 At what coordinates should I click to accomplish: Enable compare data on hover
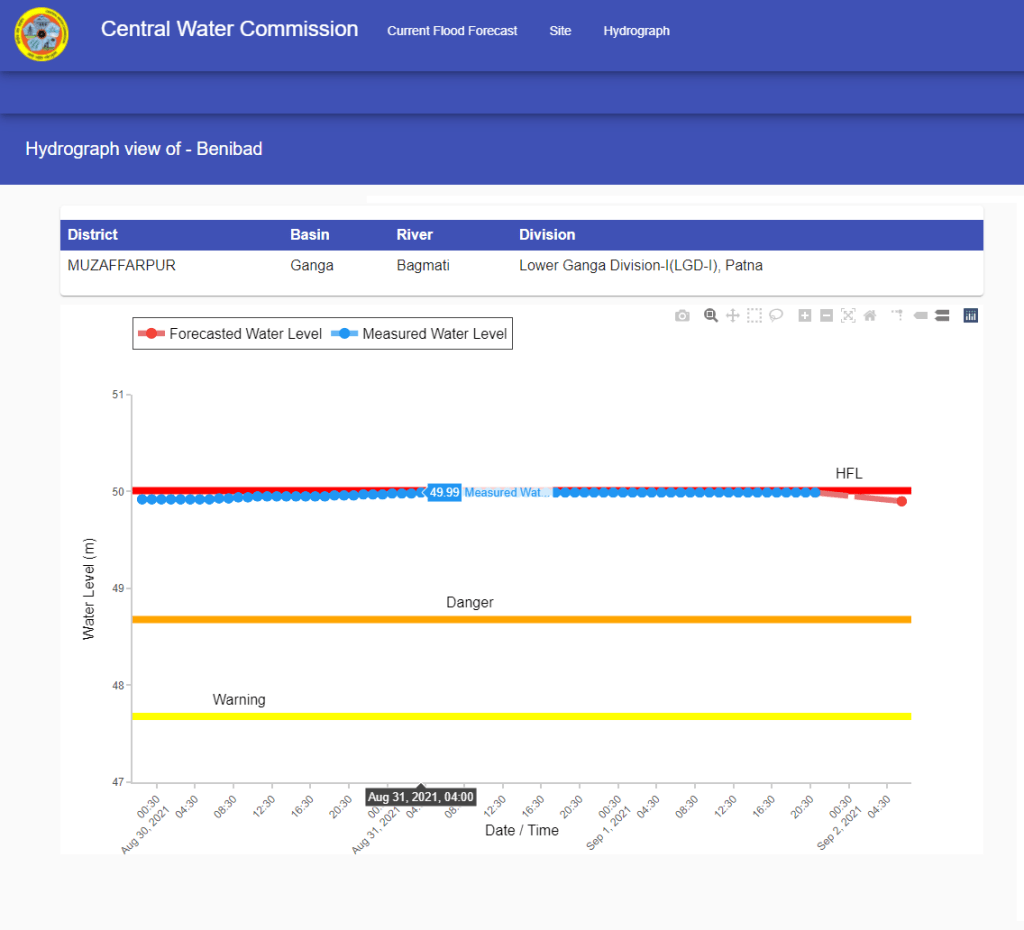[941, 316]
